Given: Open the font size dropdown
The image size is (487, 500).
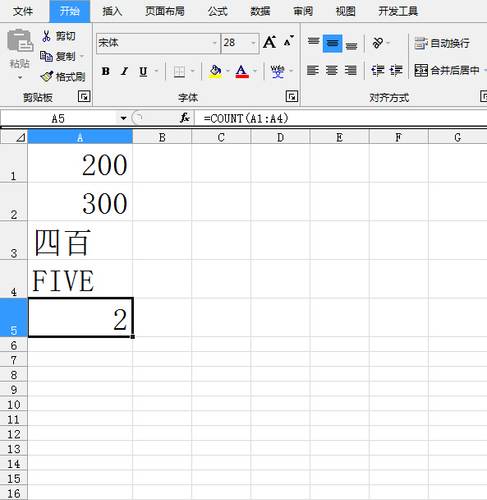Looking at the screenshot, I should [x=253, y=43].
